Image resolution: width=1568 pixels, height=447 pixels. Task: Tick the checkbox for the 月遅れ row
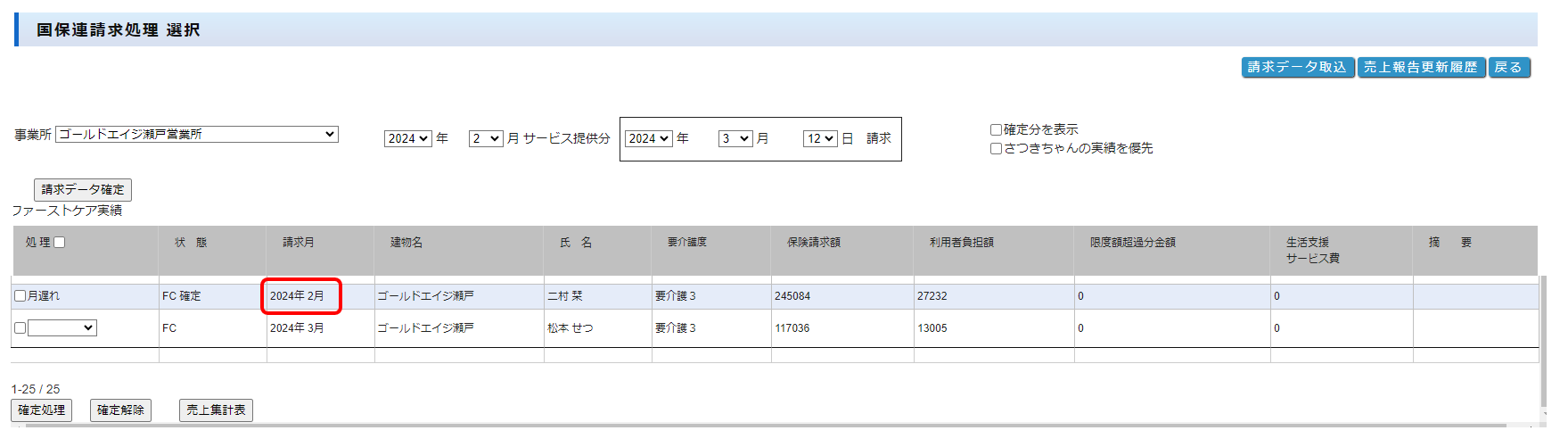(20, 296)
